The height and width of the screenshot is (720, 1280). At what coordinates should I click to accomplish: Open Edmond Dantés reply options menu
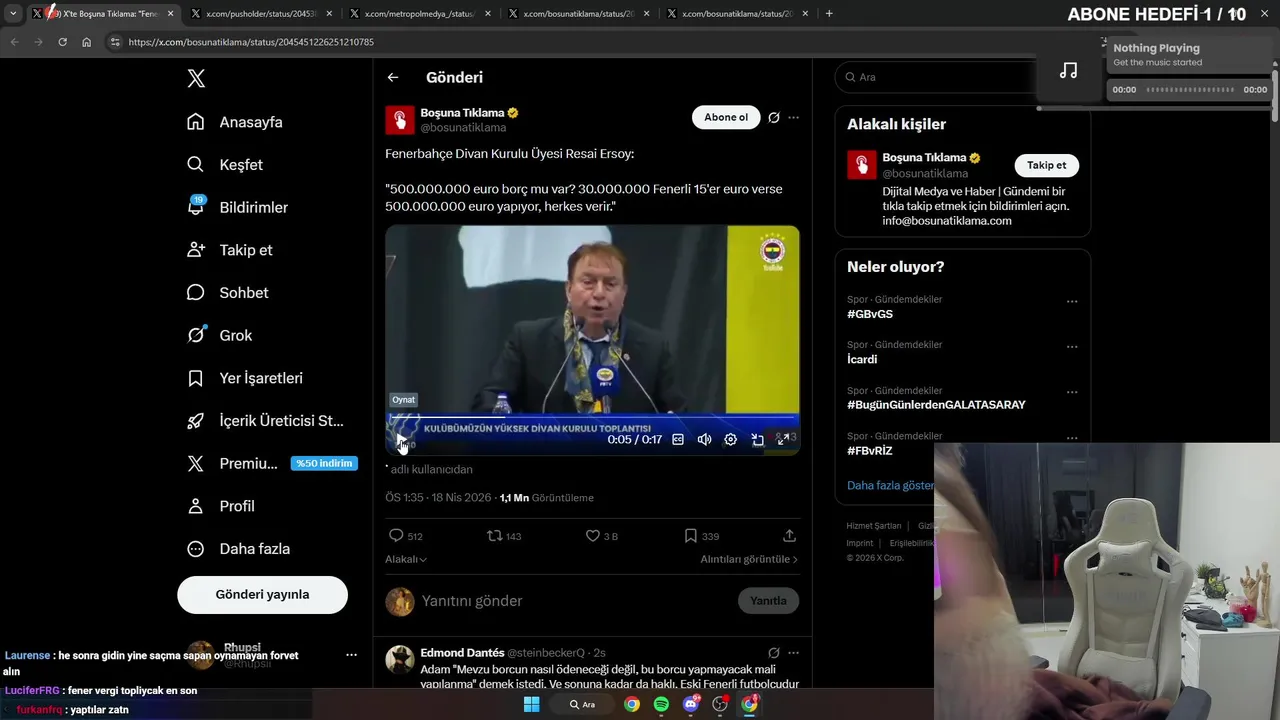(x=793, y=653)
